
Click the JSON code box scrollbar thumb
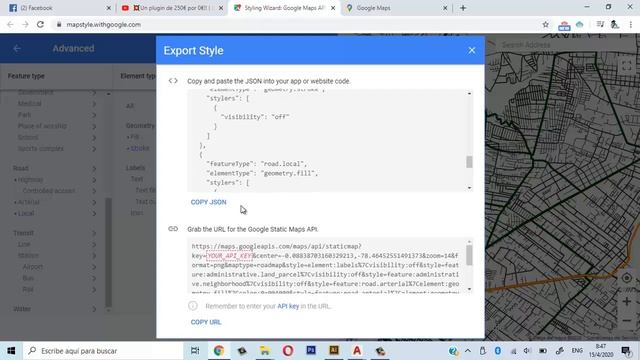click(x=469, y=162)
